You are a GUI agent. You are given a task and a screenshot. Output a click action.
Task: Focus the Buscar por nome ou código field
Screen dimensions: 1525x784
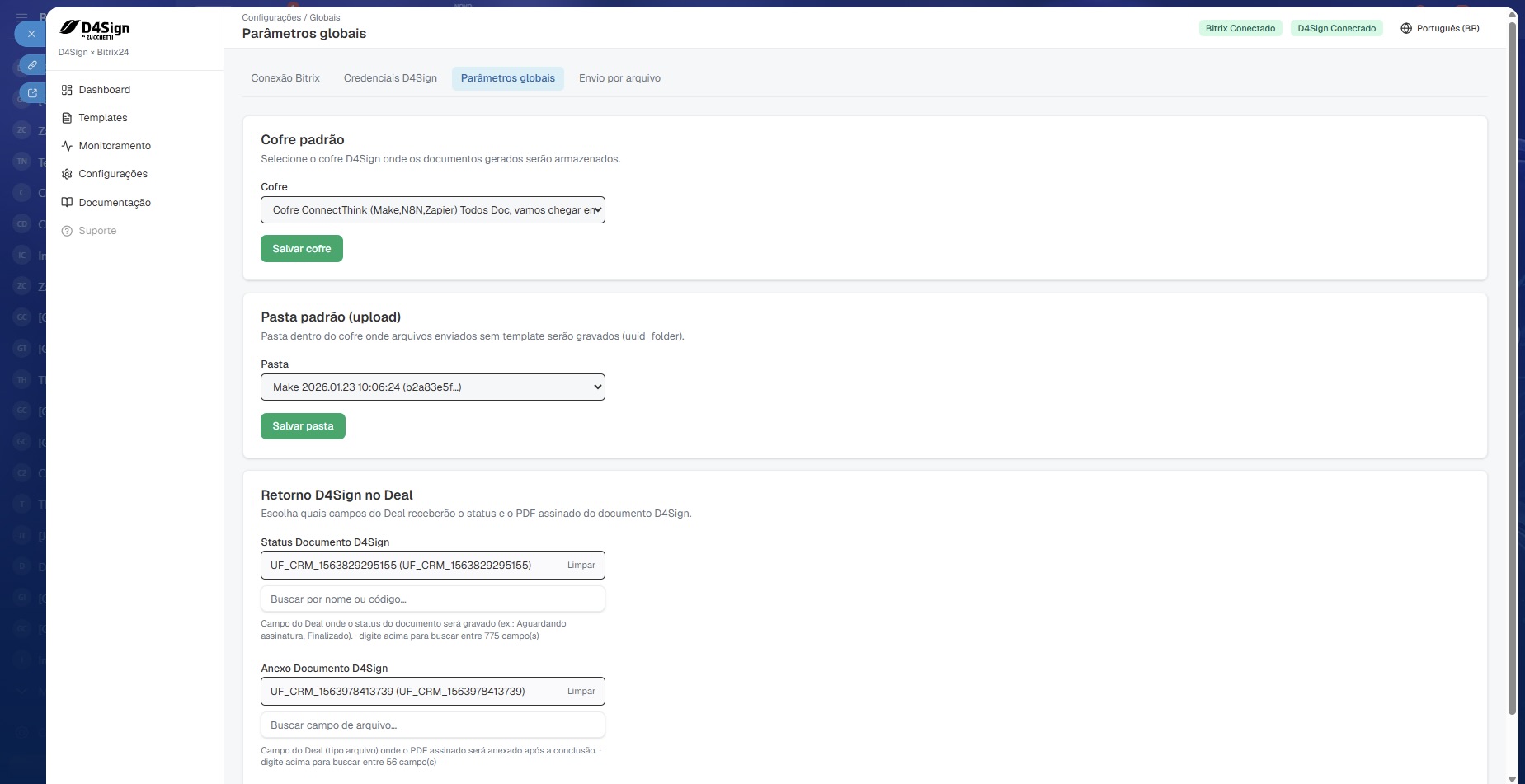[x=433, y=599]
